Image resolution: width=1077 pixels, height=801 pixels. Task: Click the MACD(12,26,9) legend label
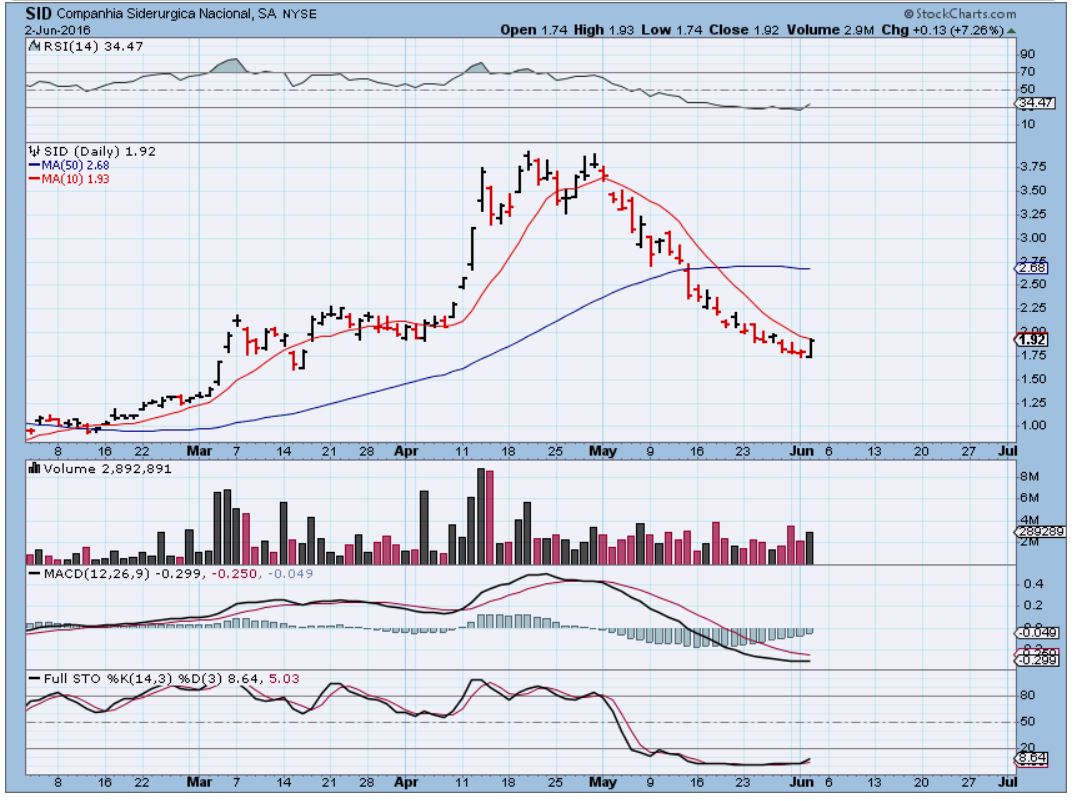point(95,574)
